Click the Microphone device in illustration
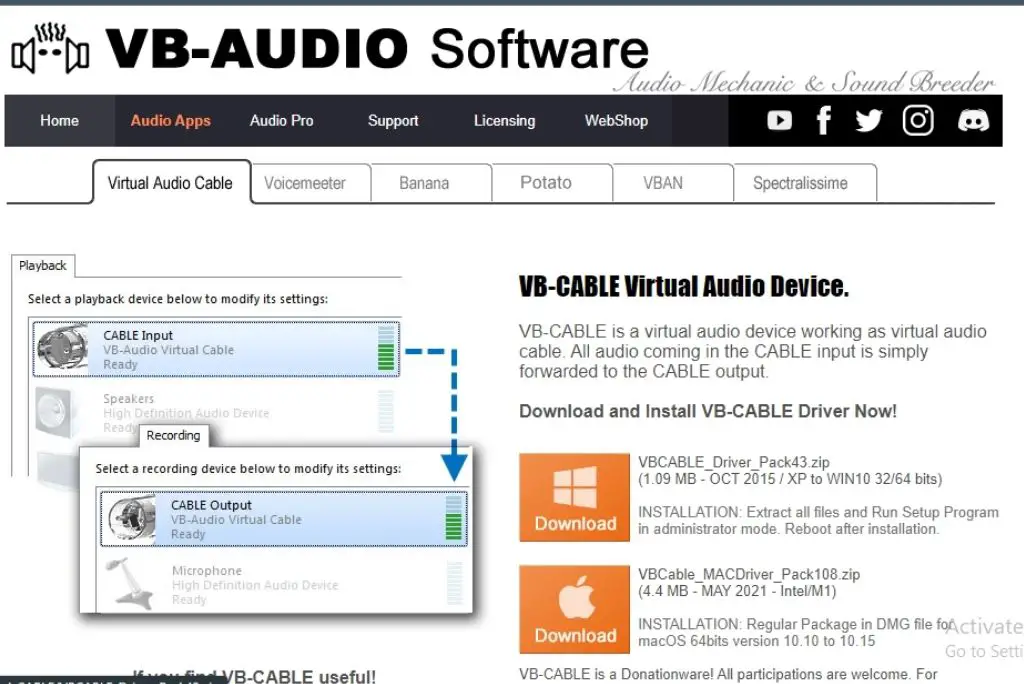 284,584
